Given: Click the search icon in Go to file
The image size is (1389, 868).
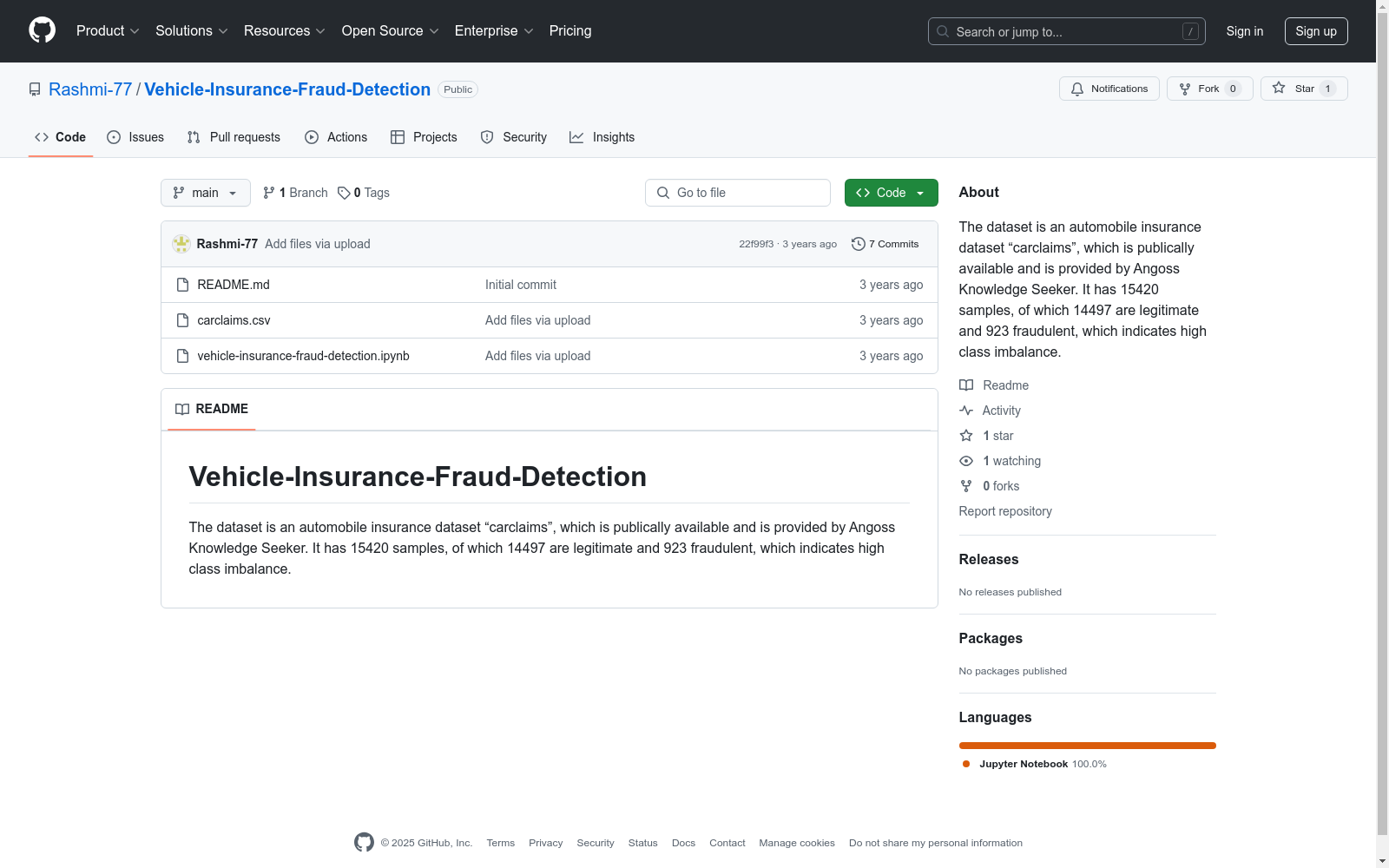Looking at the screenshot, I should [663, 193].
